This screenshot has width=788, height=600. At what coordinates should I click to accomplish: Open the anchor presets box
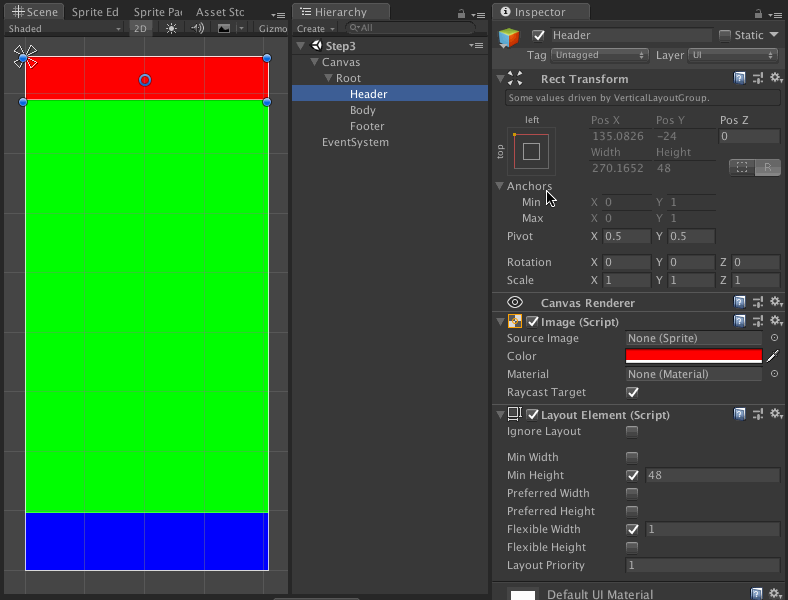(531, 151)
